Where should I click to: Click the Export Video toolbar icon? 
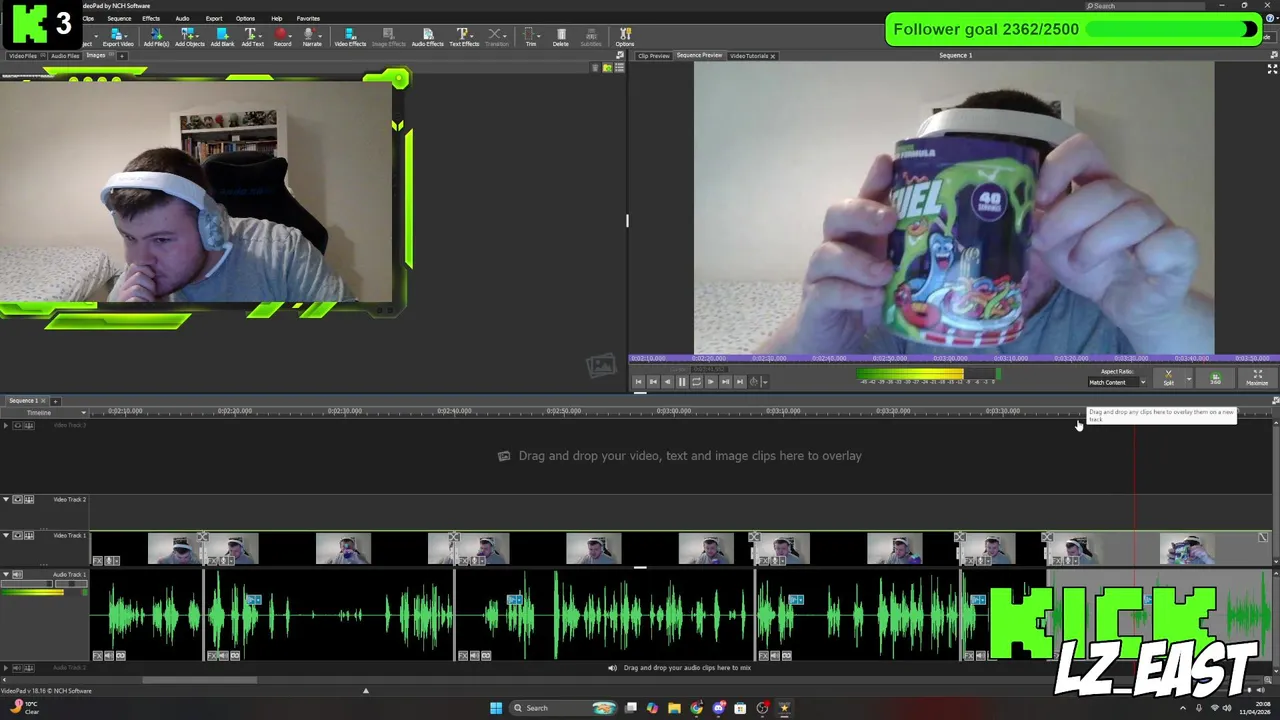[x=117, y=38]
